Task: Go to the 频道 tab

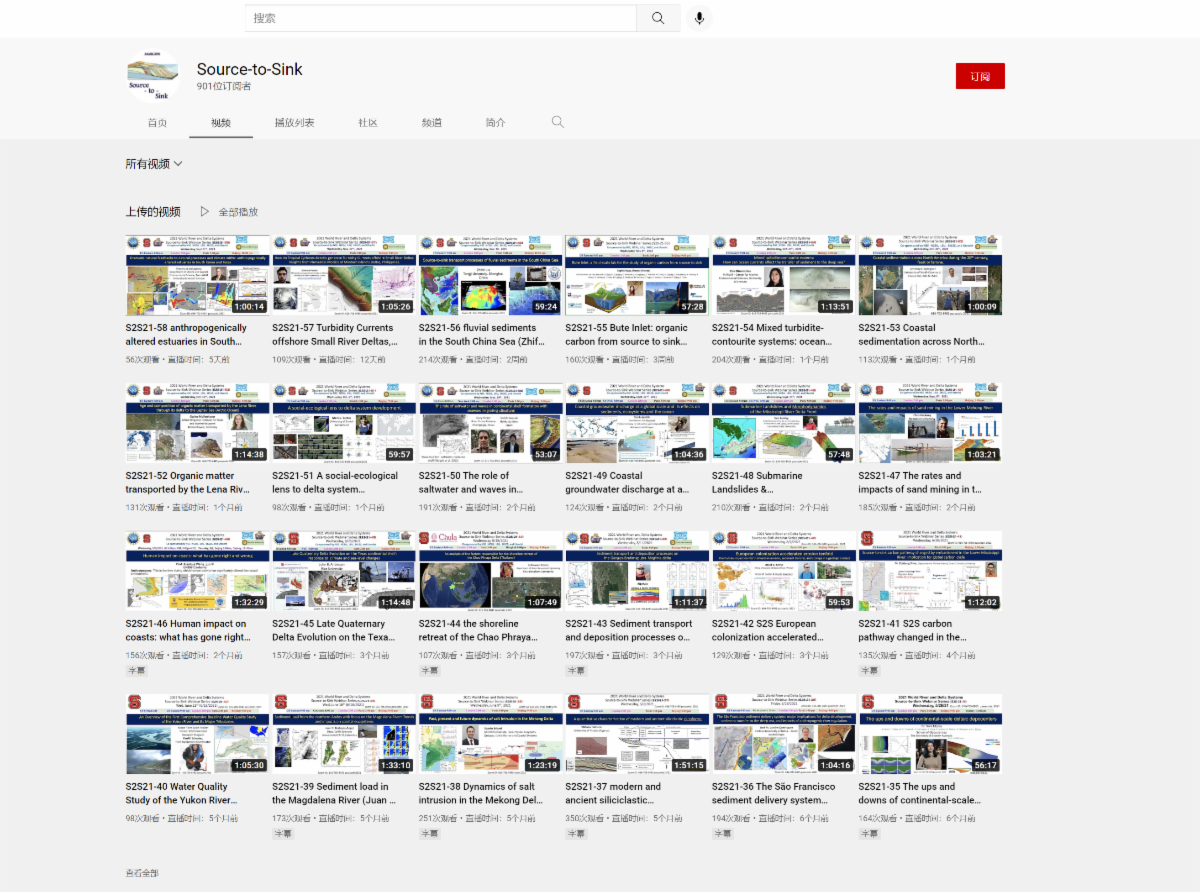Action: (x=431, y=123)
